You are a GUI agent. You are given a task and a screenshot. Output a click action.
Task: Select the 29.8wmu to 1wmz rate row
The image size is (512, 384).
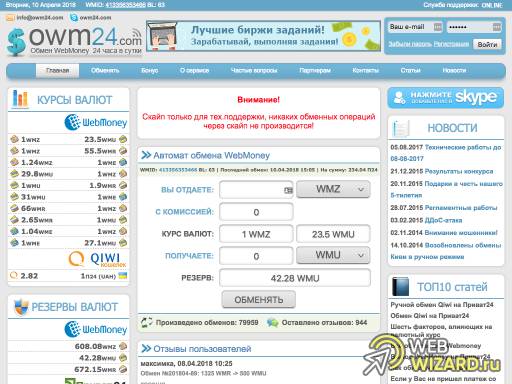pyautogui.click(x=68, y=174)
